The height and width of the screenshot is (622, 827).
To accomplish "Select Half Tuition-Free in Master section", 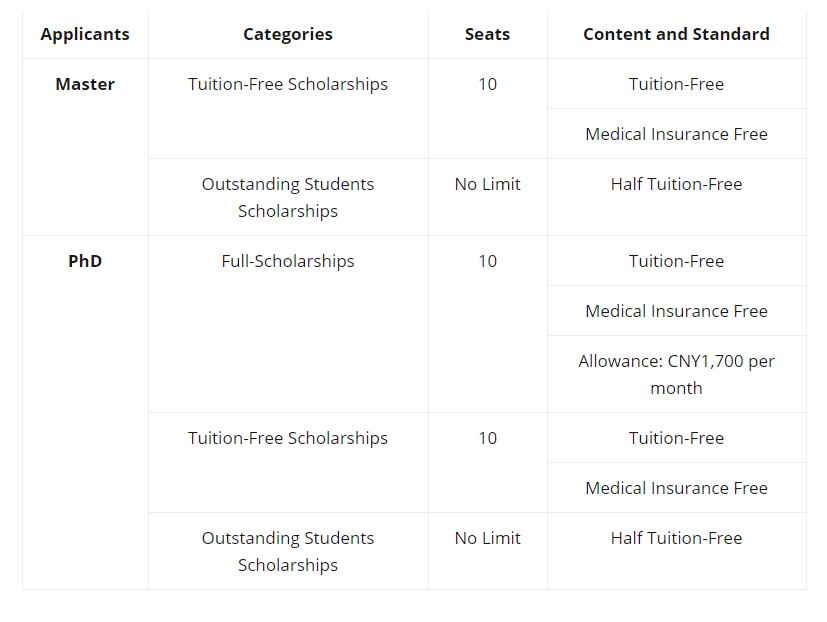I will tap(676, 184).
